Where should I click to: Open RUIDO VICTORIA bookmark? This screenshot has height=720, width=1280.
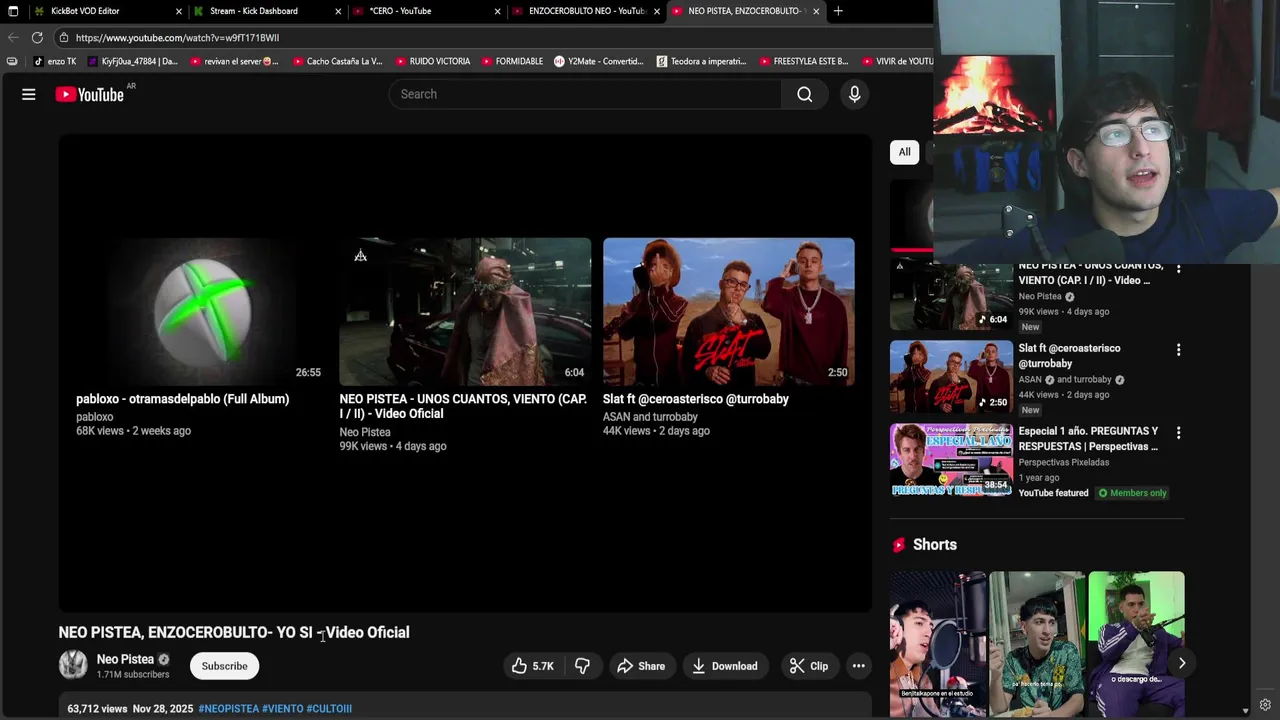tap(432, 61)
